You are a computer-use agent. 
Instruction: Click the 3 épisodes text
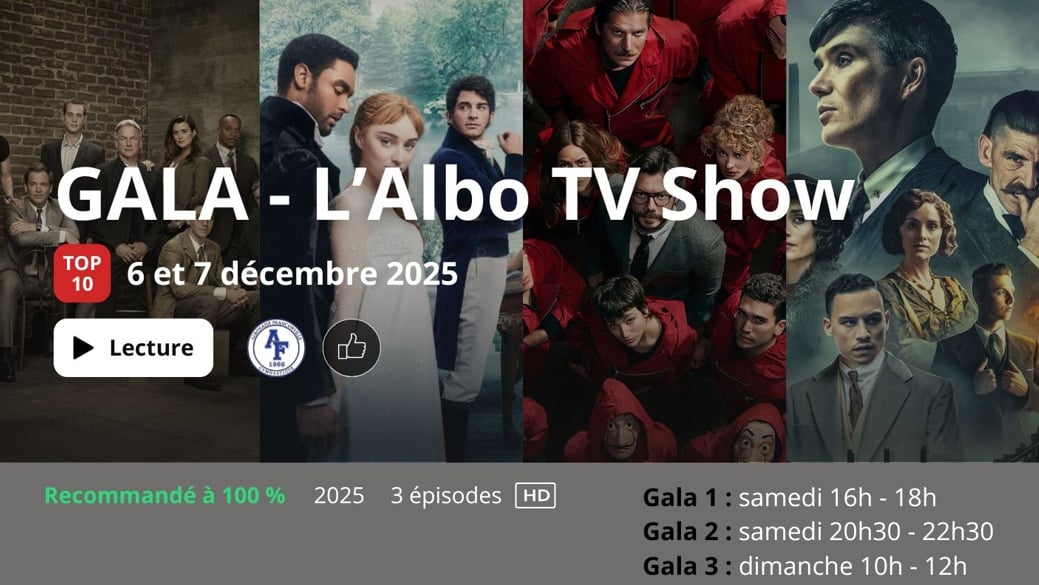[x=446, y=496]
